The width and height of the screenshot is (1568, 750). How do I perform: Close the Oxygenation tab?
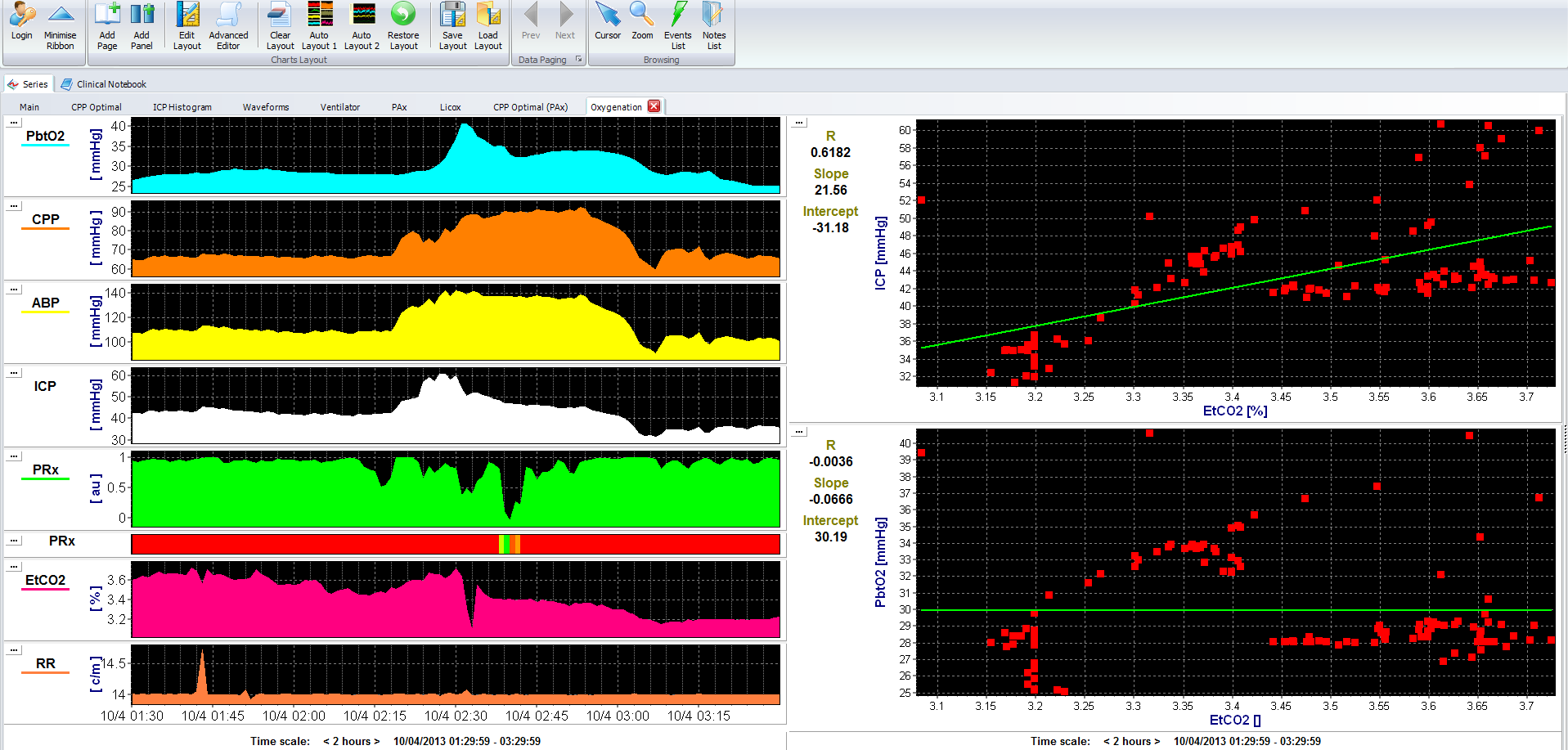[x=654, y=106]
